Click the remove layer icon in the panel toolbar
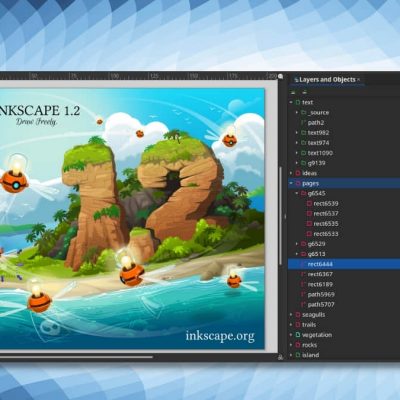Image resolution: width=400 pixels, height=400 pixels. point(304,92)
